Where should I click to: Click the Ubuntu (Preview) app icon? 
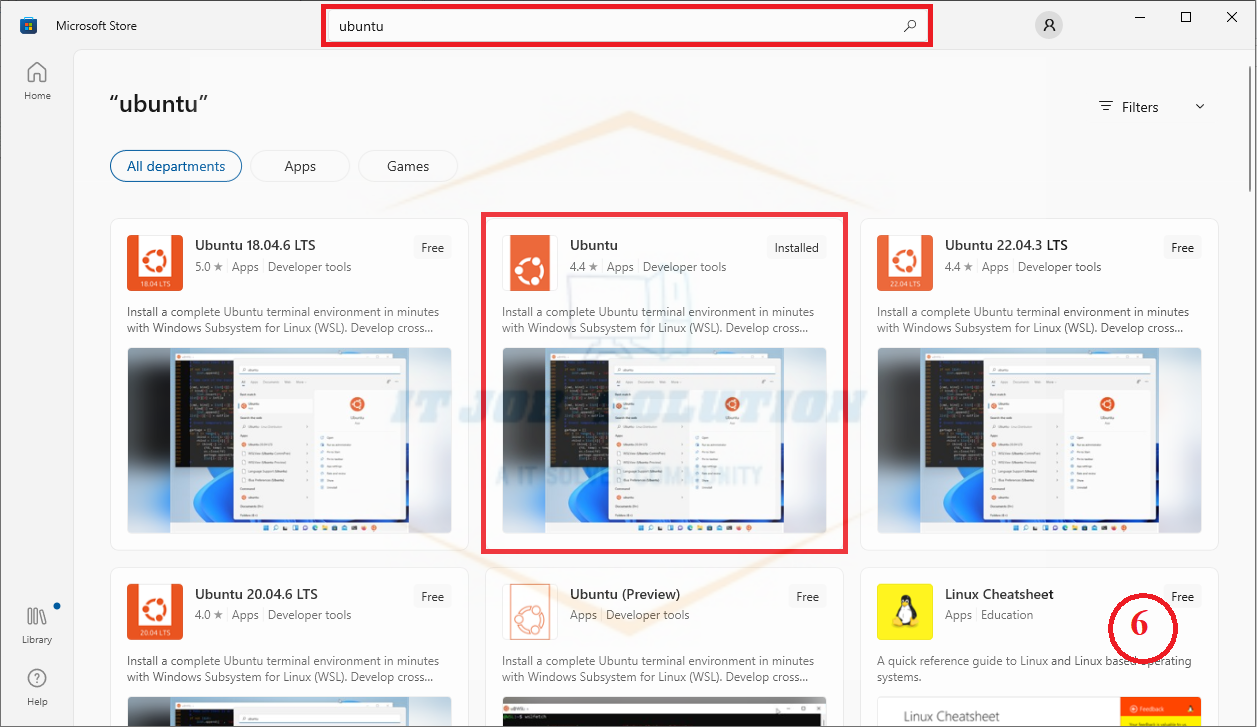click(530, 611)
